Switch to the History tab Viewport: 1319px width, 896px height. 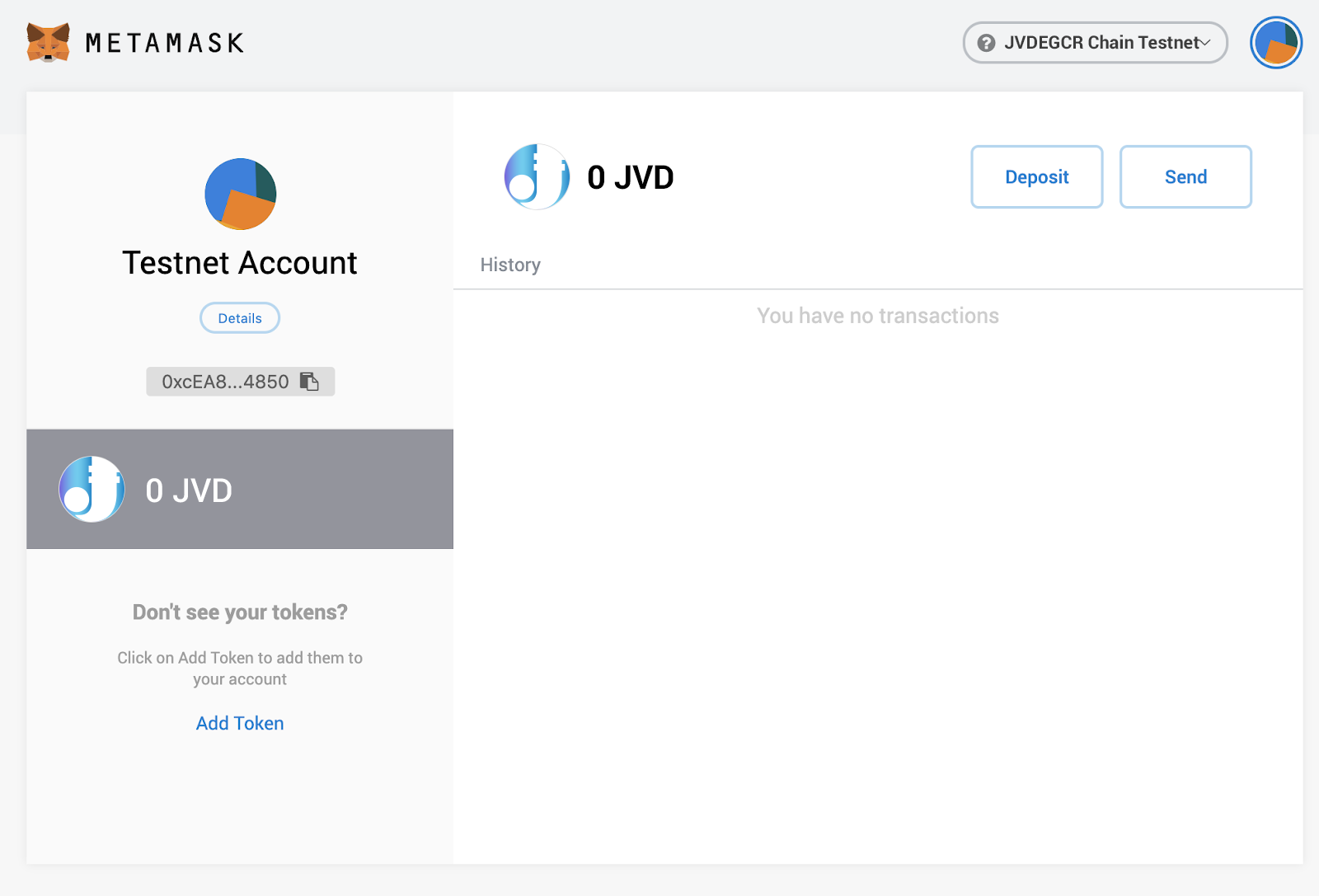click(x=510, y=265)
